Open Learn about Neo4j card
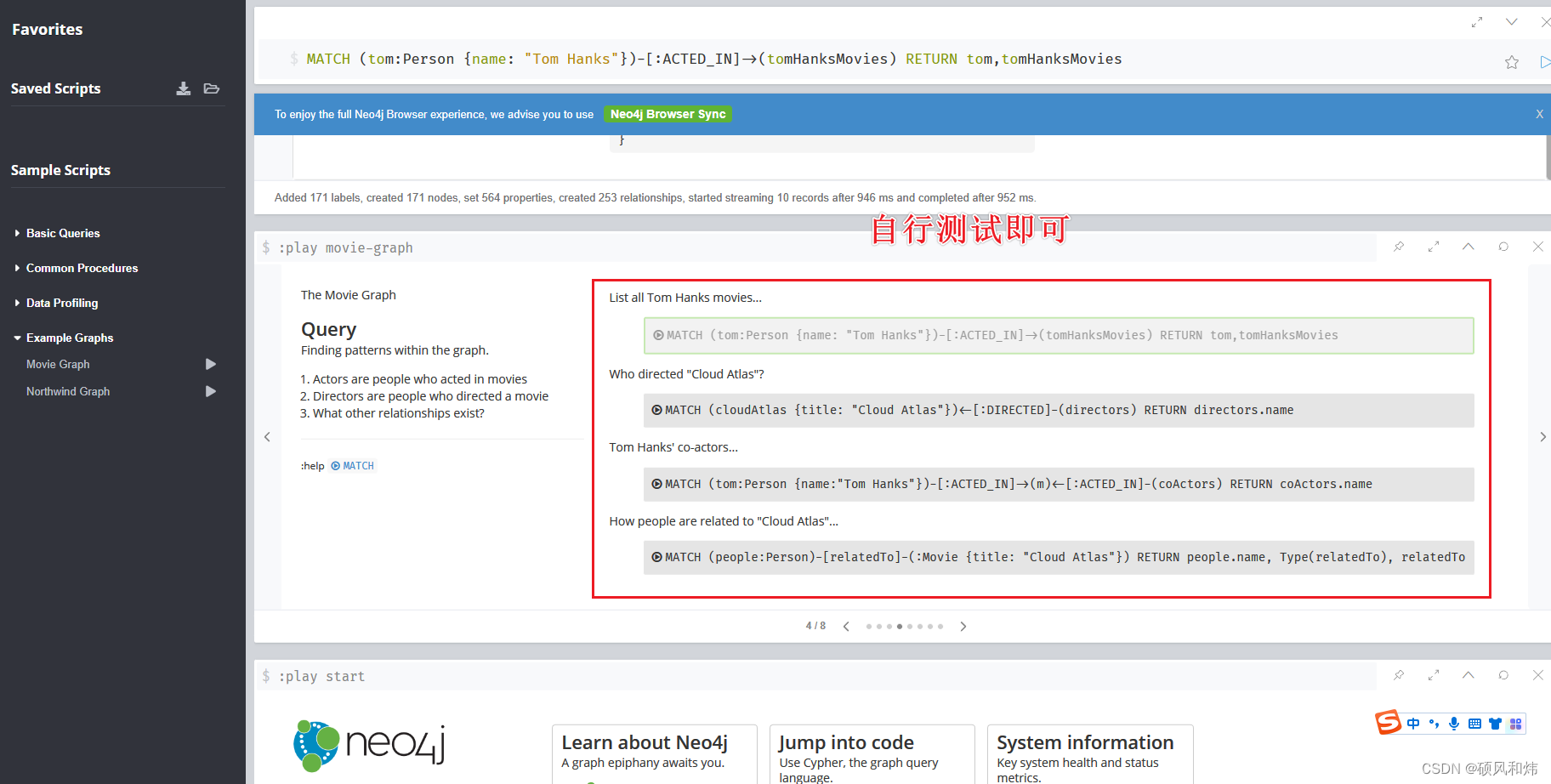This screenshot has height=784, width=1551. click(x=655, y=754)
